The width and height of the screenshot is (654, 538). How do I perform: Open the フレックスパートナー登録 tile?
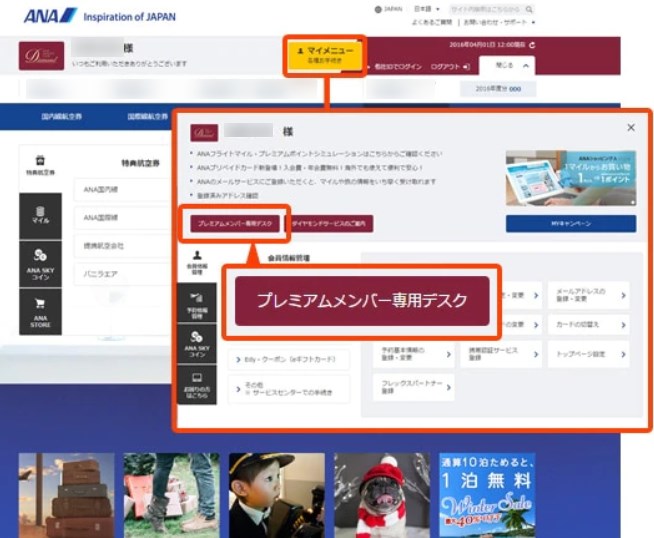413,387
